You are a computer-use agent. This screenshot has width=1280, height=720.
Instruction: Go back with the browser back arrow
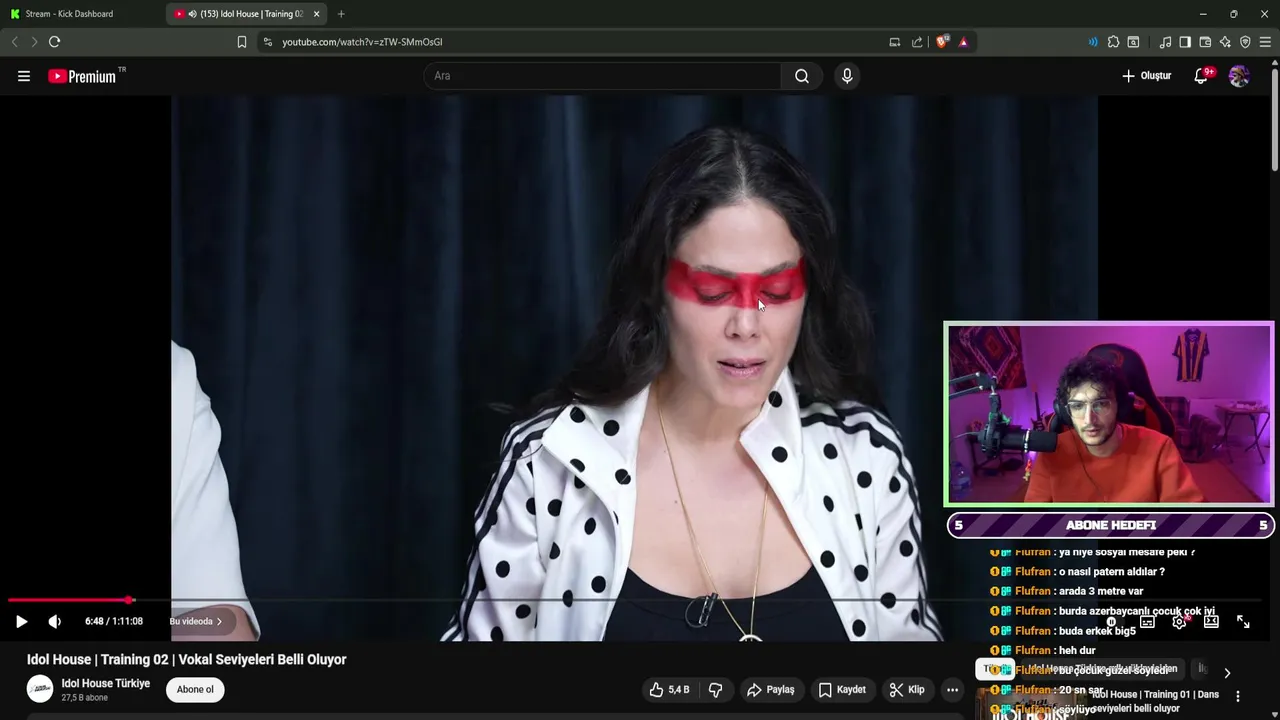tap(14, 42)
